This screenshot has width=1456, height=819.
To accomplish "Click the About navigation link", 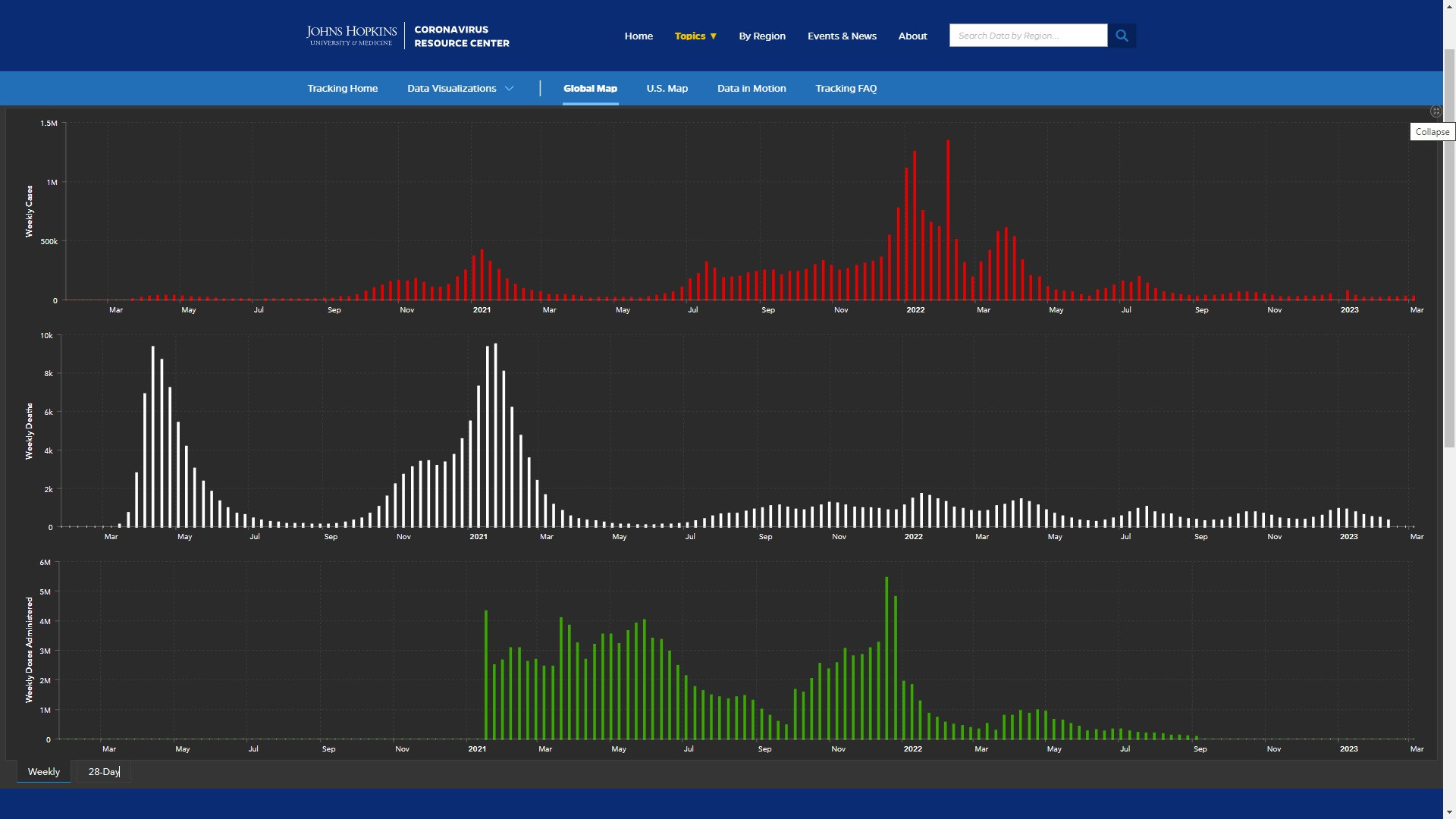I will pos(912,36).
